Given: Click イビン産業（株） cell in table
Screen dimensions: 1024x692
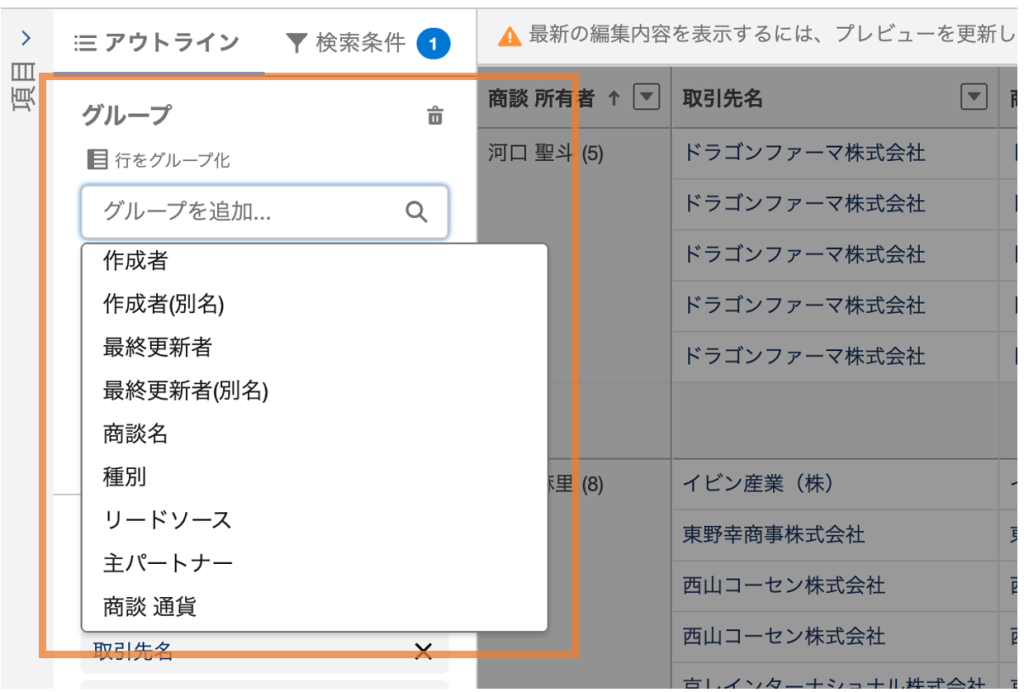Looking at the screenshot, I should point(758,484).
